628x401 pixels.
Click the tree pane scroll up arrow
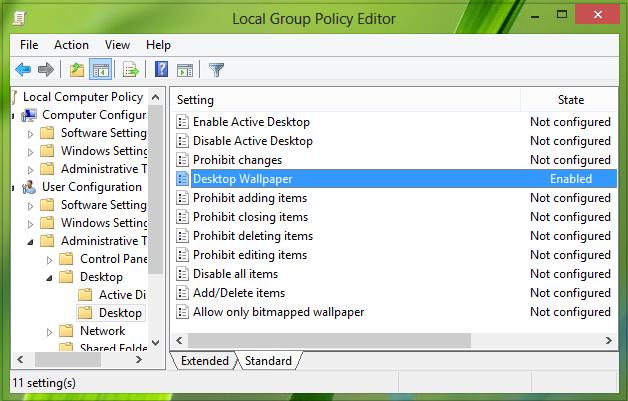[156, 96]
